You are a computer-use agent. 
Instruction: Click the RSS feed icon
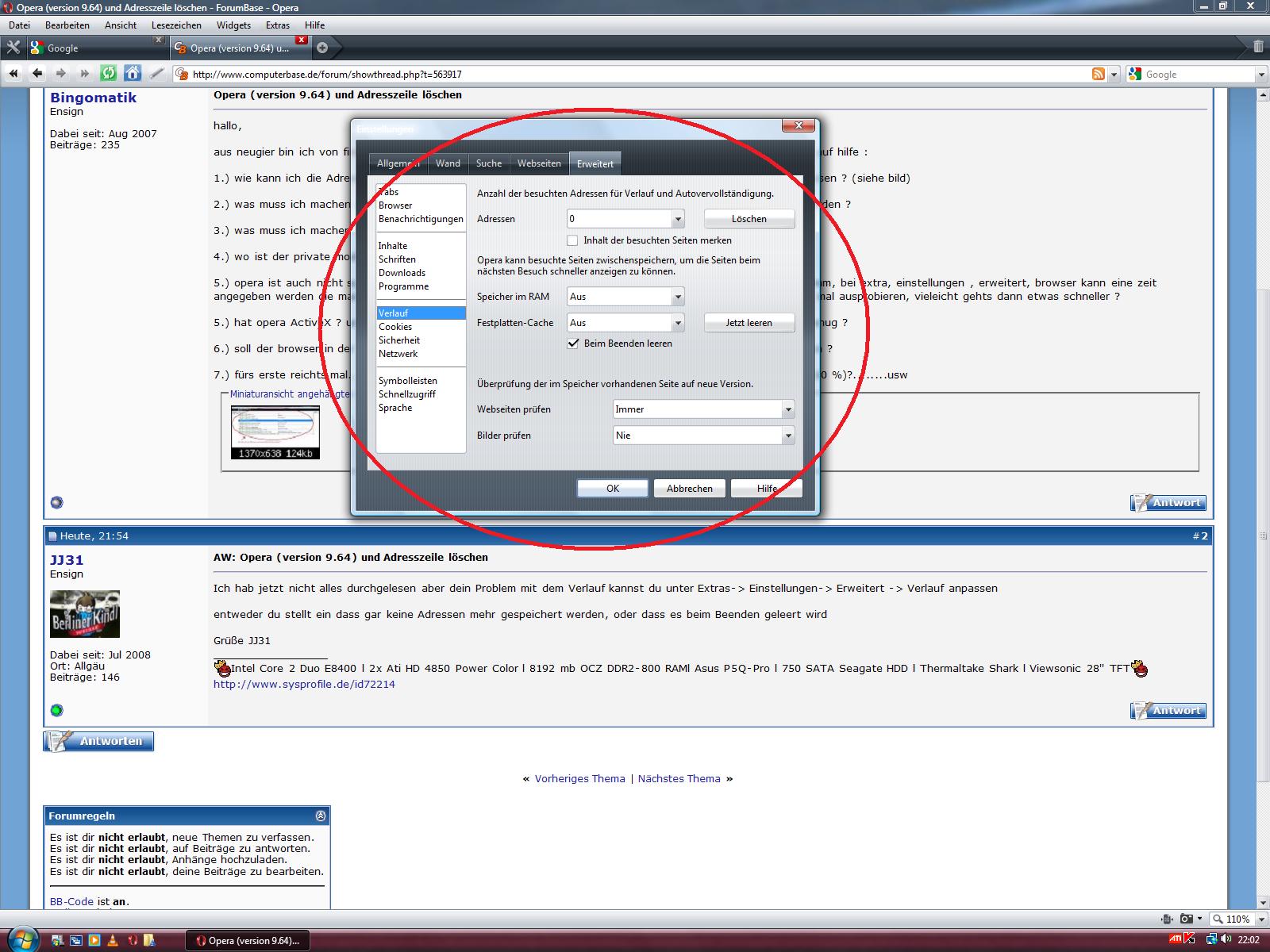(1099, 74)
